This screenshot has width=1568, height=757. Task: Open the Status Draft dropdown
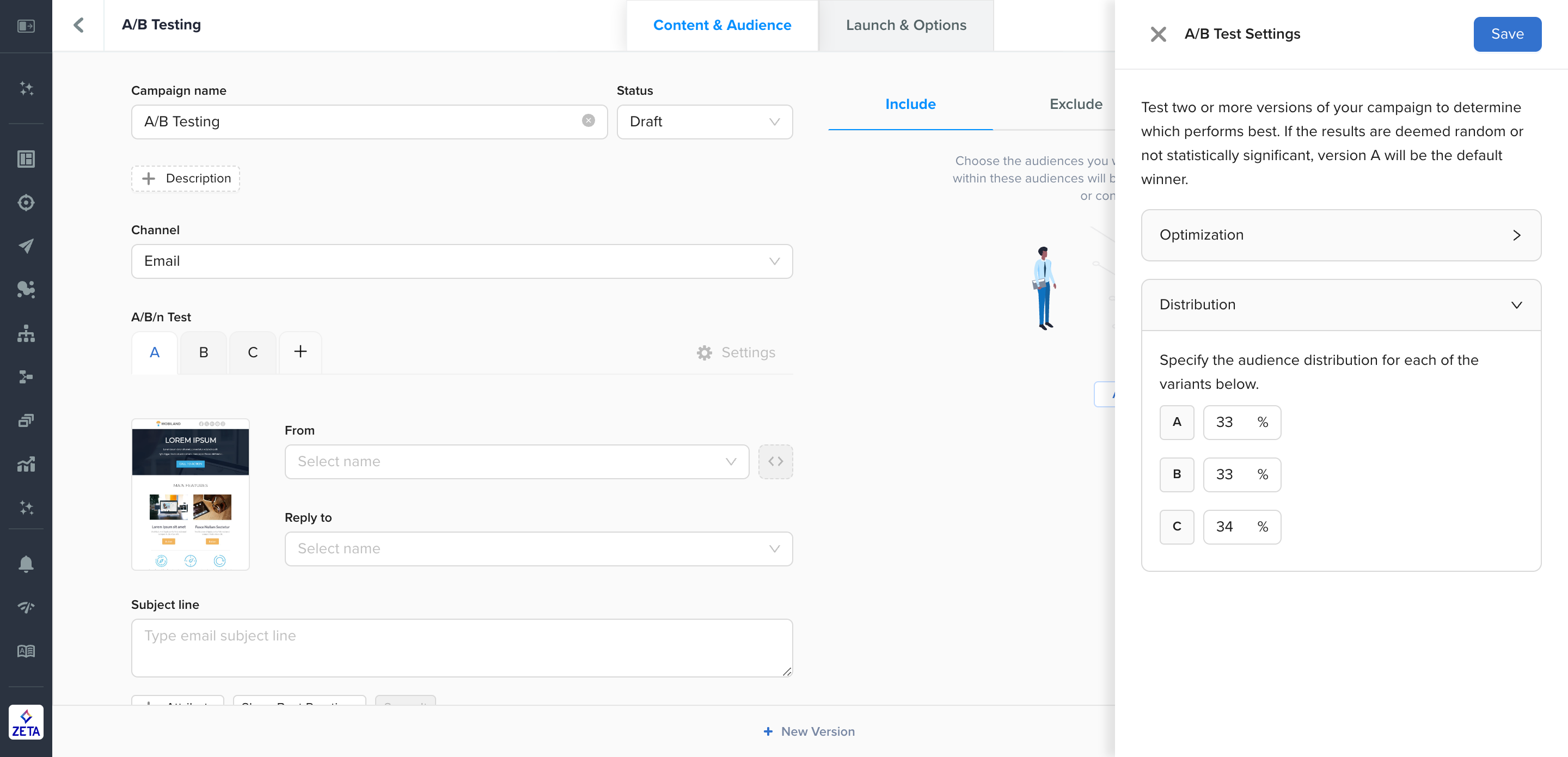pos(705,122)
